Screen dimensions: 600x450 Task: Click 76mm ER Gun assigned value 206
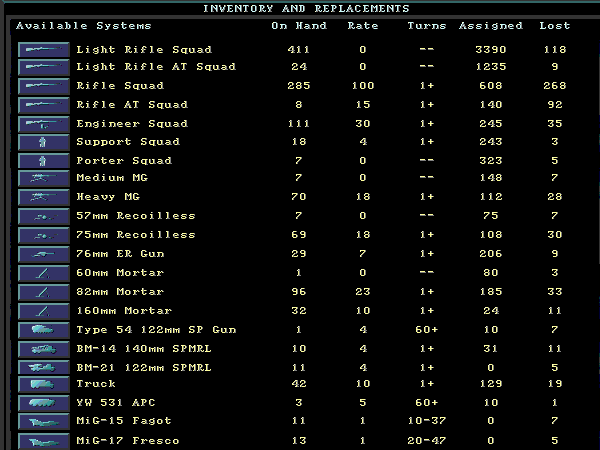tap(491, 254)
